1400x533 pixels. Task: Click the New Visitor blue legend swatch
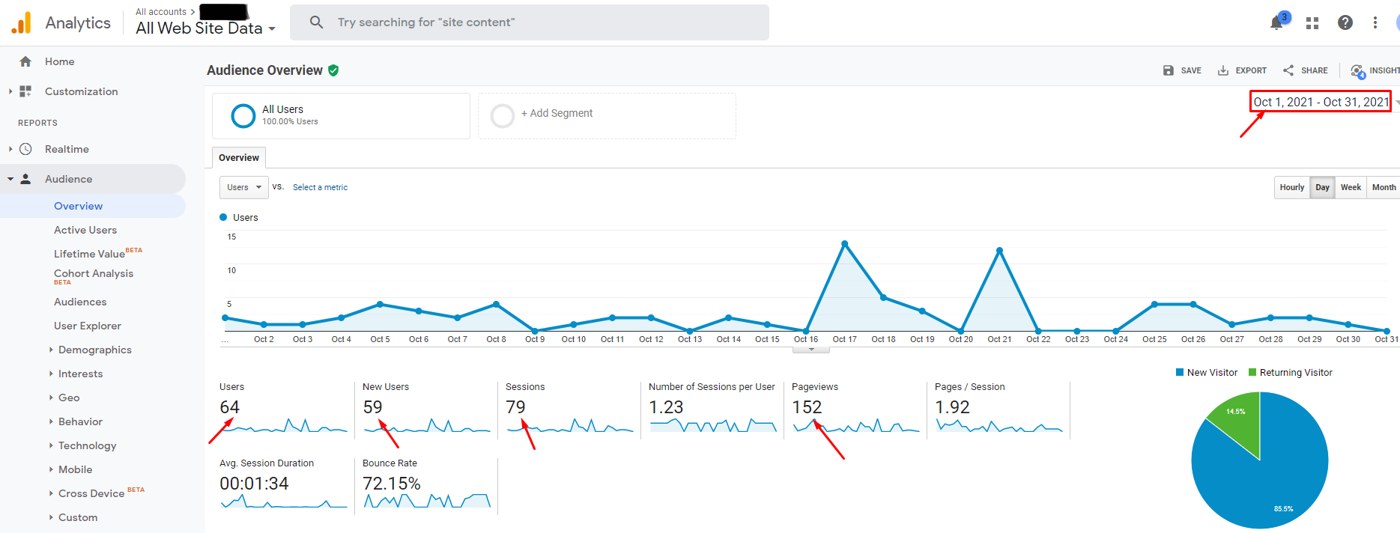[x=1179, y=372]
